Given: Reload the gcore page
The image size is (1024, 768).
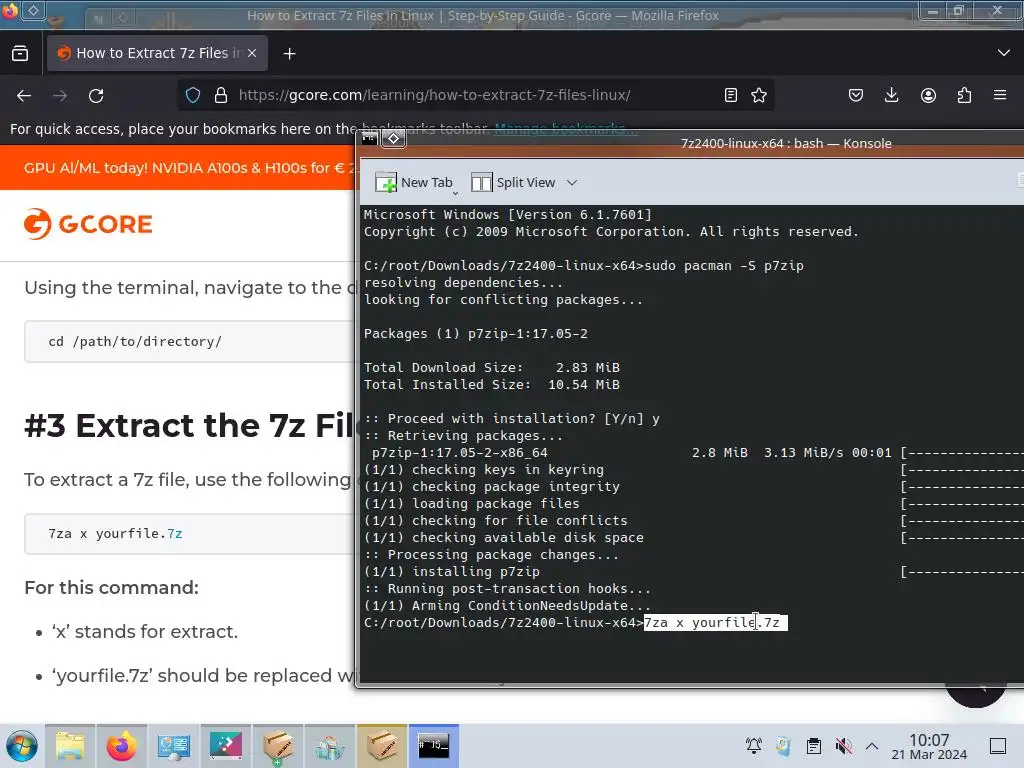Looking at the screenshot, I should click(x=96, y=96).
